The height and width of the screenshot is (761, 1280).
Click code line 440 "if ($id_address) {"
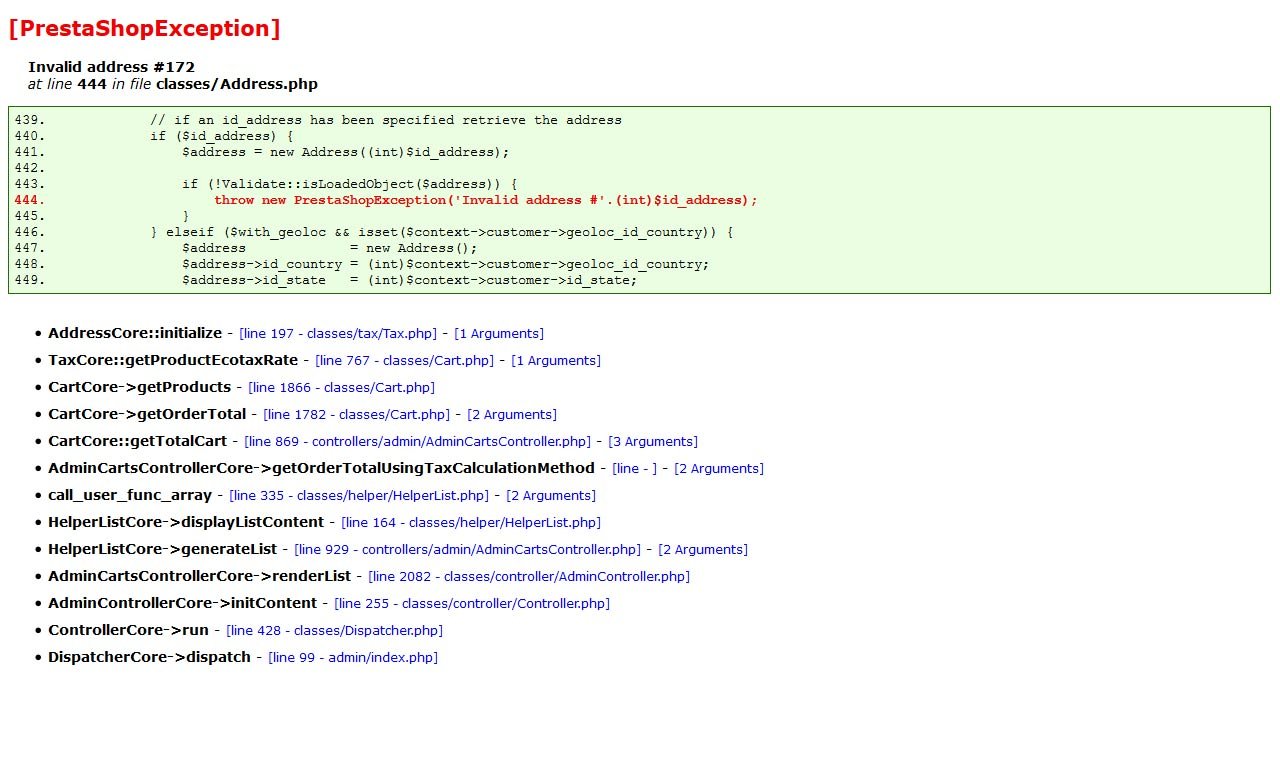pos(222,136)
